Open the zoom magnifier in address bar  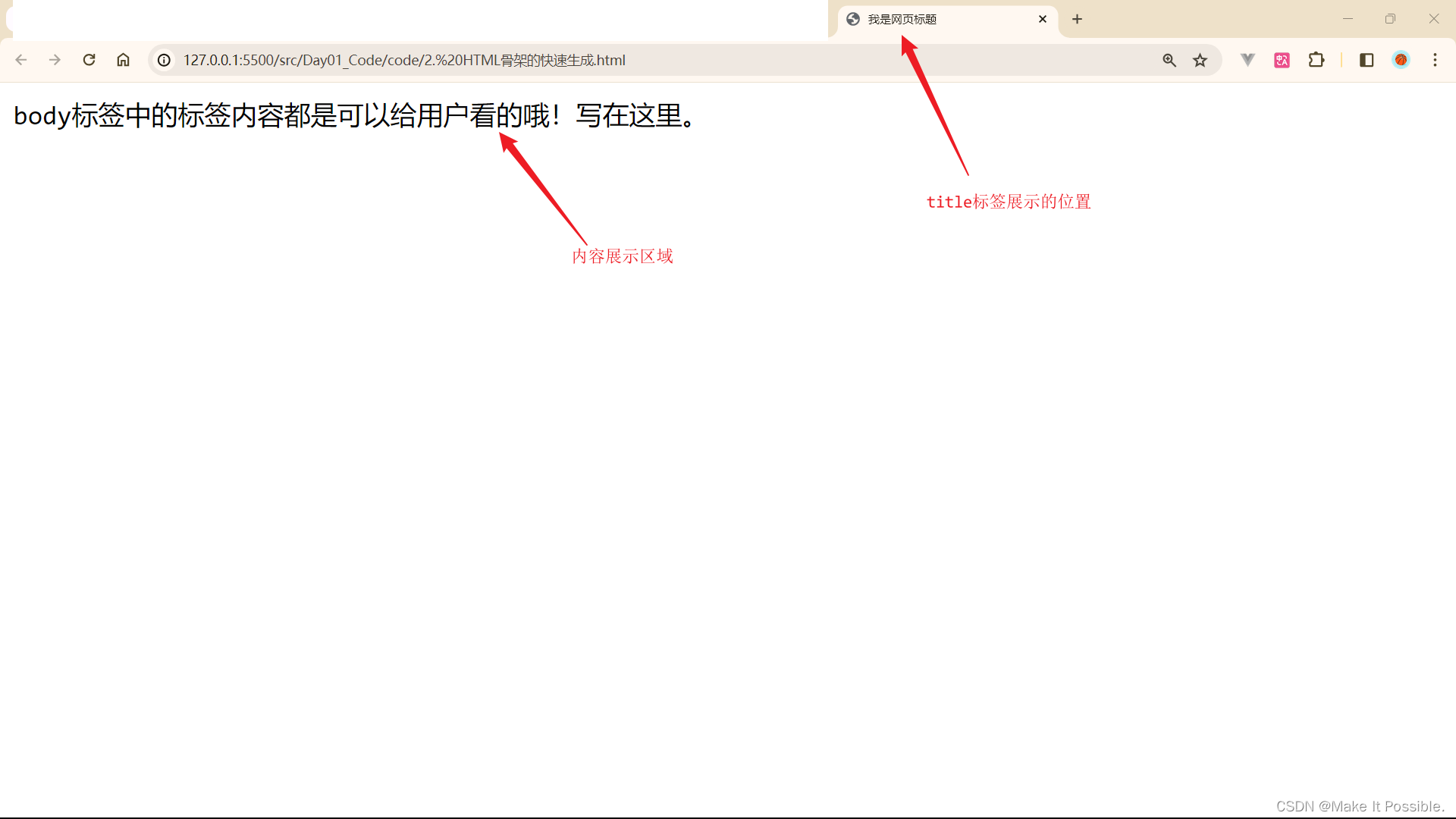pos(1169,60)
